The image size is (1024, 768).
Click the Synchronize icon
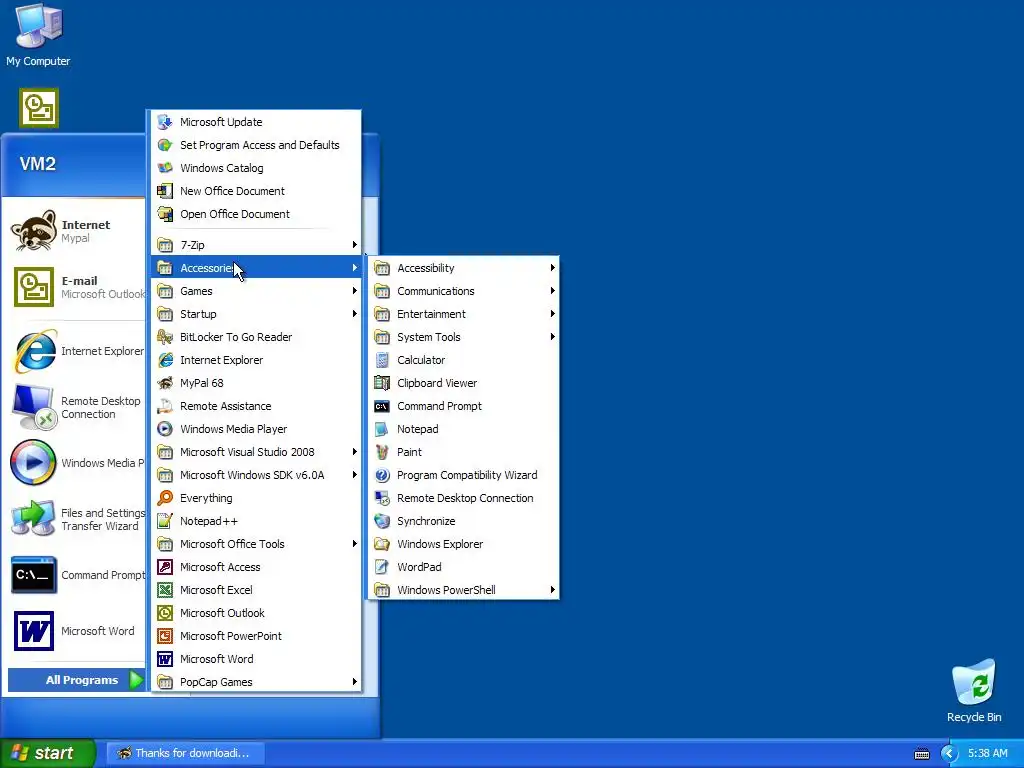pos(382,521)
